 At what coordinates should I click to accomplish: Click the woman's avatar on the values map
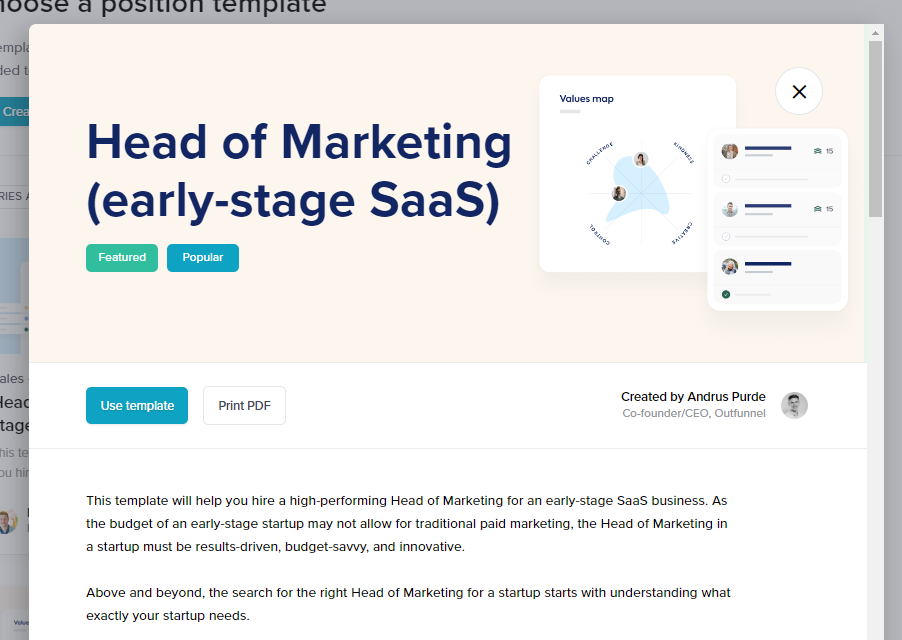pos(641,159)
